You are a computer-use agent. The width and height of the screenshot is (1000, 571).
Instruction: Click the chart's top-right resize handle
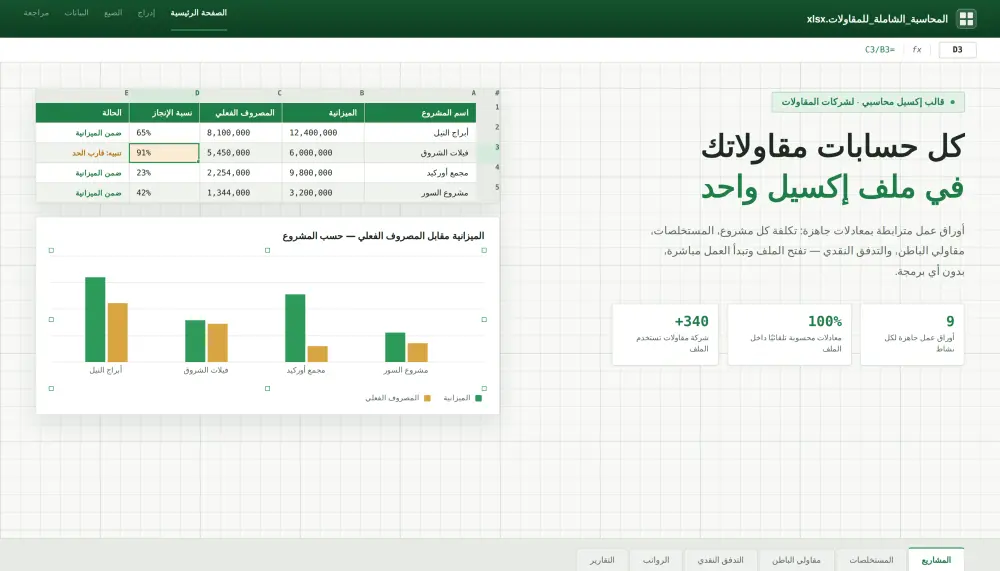(x=484, y=250)
